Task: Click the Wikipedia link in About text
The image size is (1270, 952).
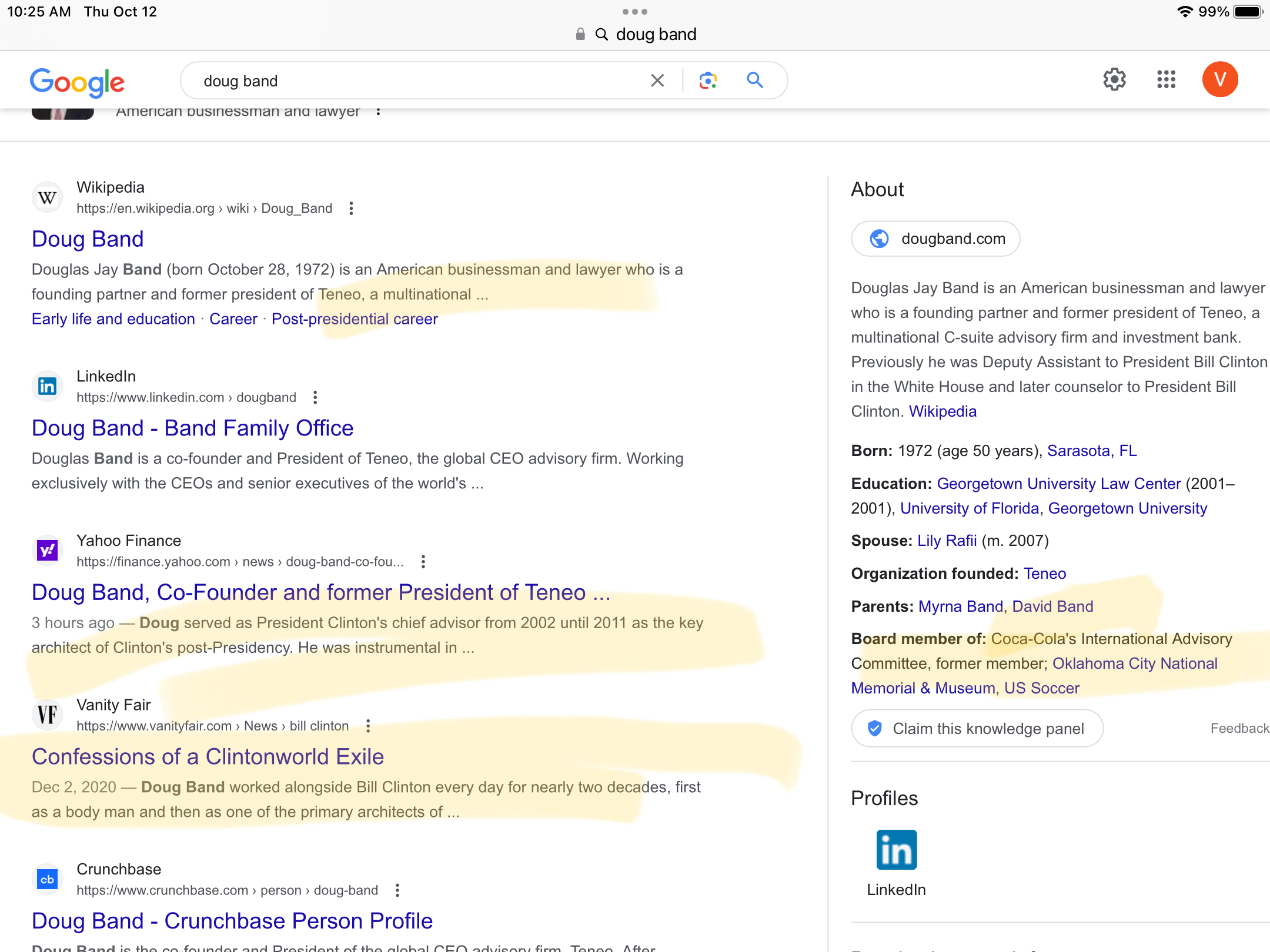Action: [943, 411]
